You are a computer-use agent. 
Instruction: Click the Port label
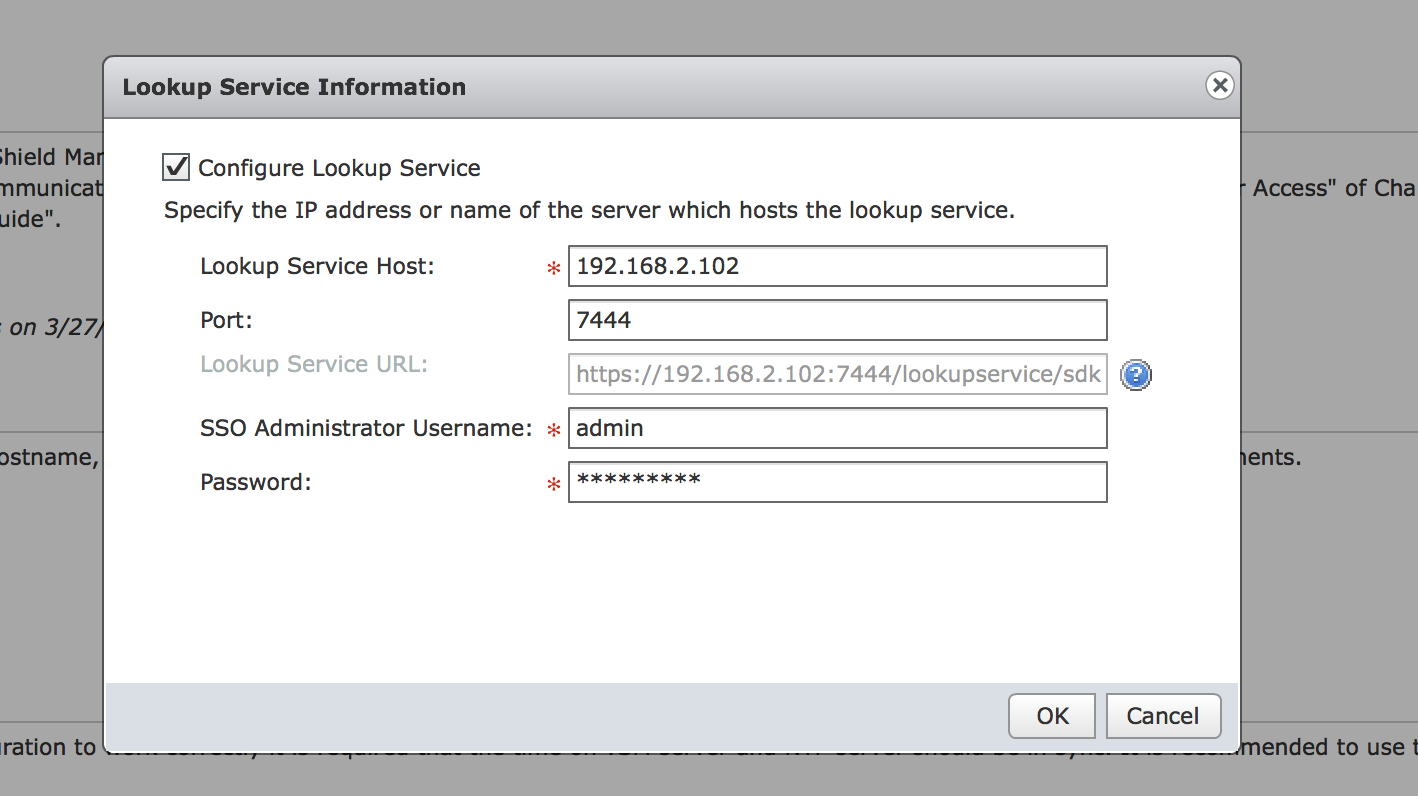pyautogui.click(x=226, y=321)
